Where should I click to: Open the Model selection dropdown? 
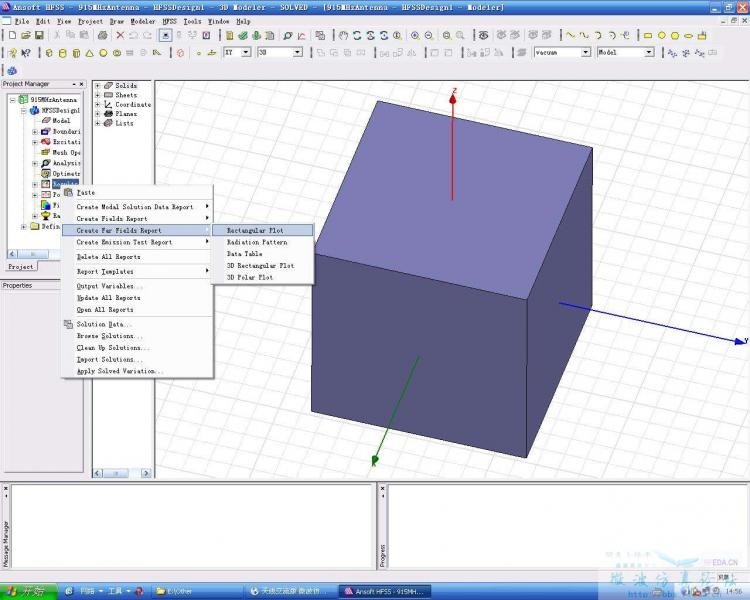[648, 52]
